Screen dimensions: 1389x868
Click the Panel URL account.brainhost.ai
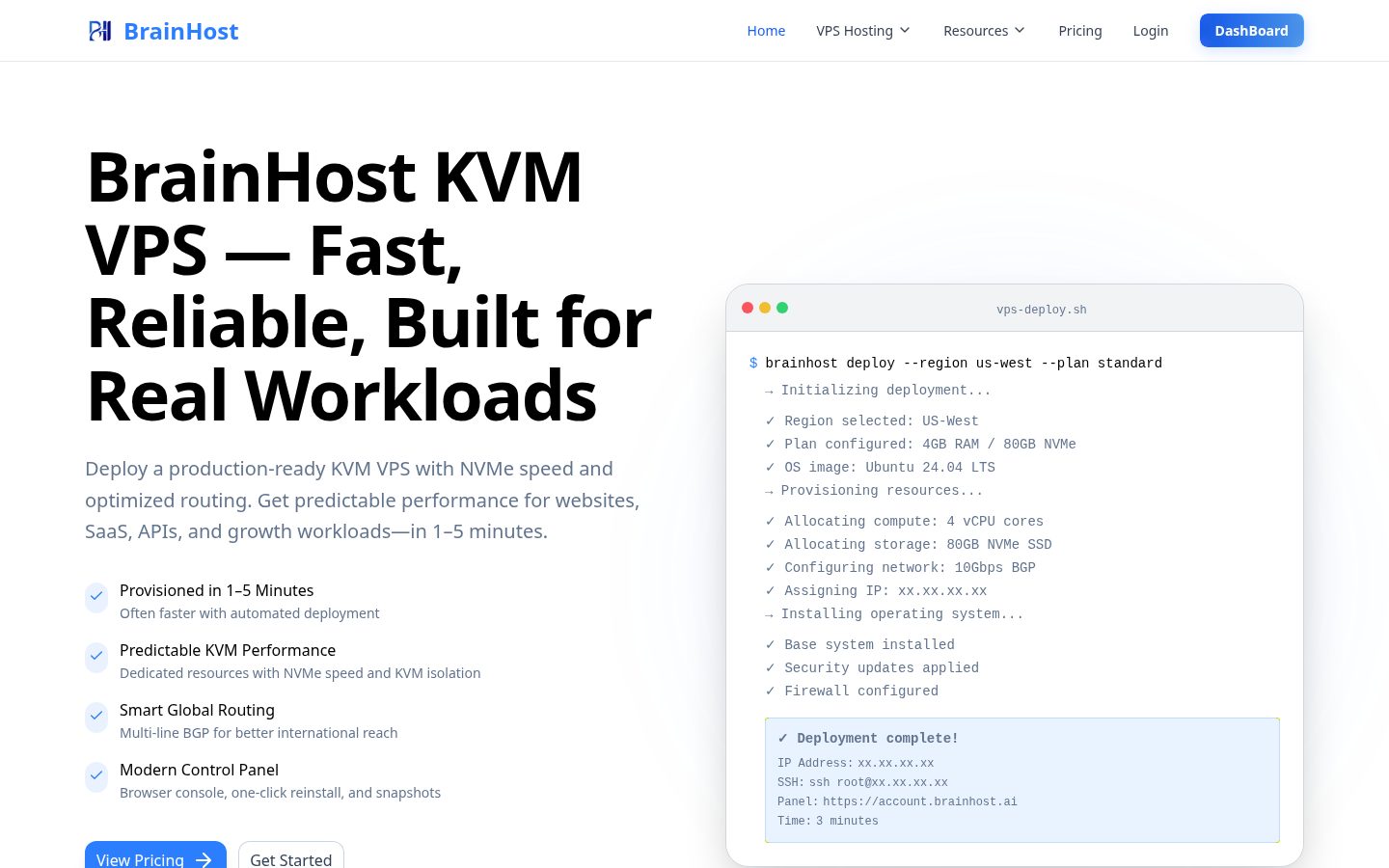coord(920,801)
